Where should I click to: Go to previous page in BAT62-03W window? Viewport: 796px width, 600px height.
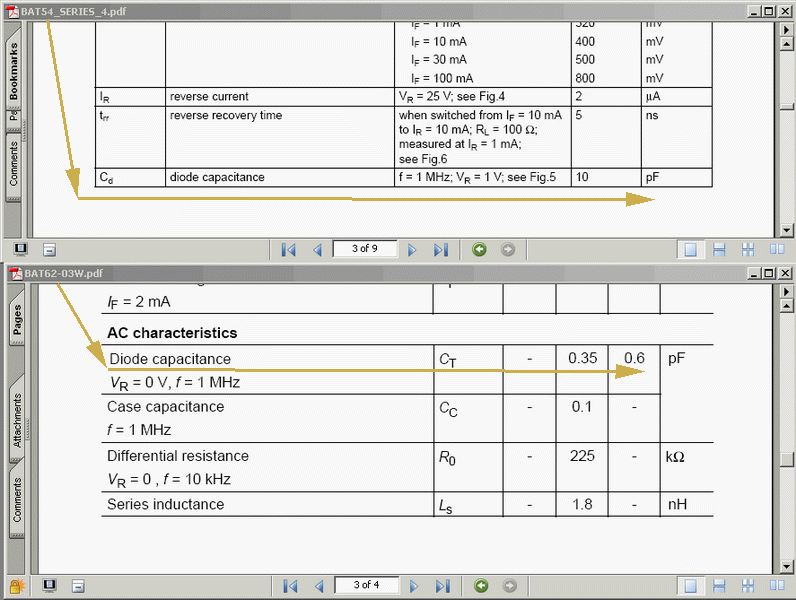pyautogui.click(x=319, y=586)
